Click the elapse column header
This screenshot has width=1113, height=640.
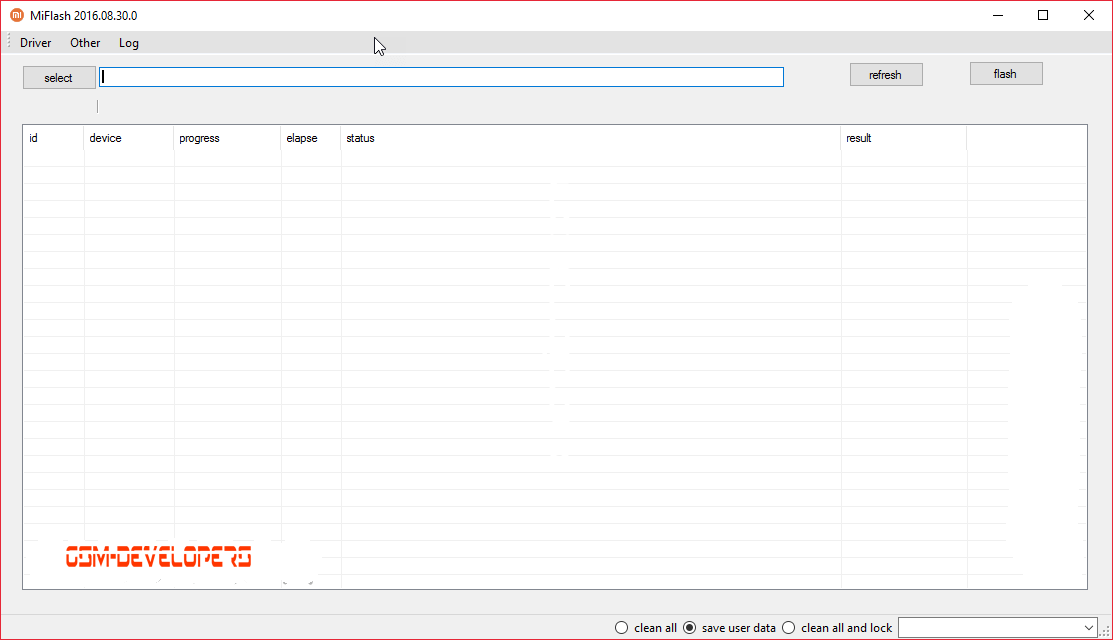(x=311, y=138)
